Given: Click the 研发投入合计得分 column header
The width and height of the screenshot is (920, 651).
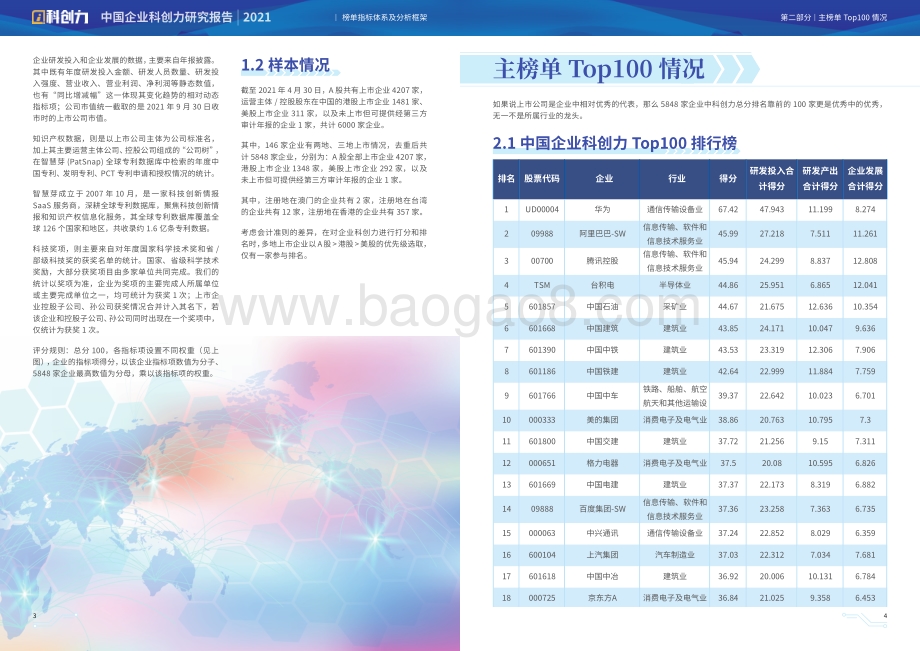Looking at the screenshot, I should point(772,178).
